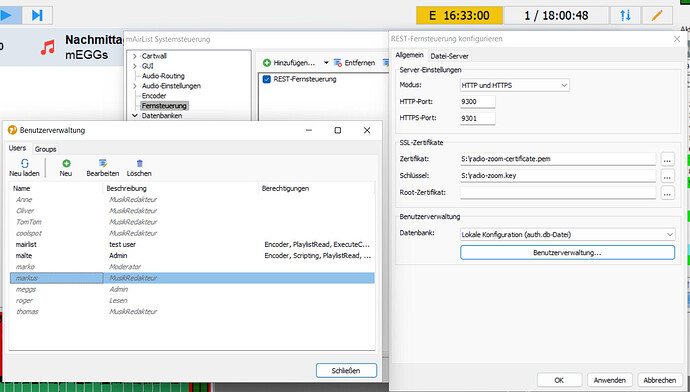This screenshot has height=392, width=690.
Task: Collapse the Datenbanken tree node
Action: pos(135,115)
